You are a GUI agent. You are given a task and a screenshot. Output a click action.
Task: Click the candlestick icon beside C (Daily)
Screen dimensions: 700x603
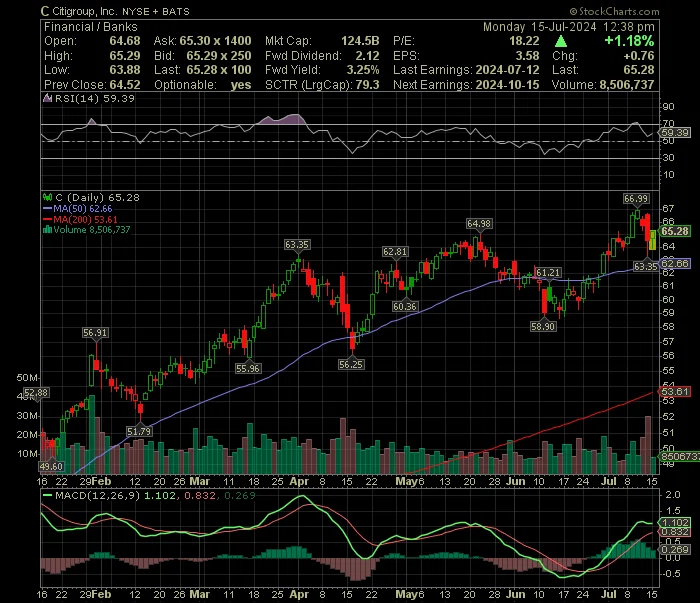point(47,197)
